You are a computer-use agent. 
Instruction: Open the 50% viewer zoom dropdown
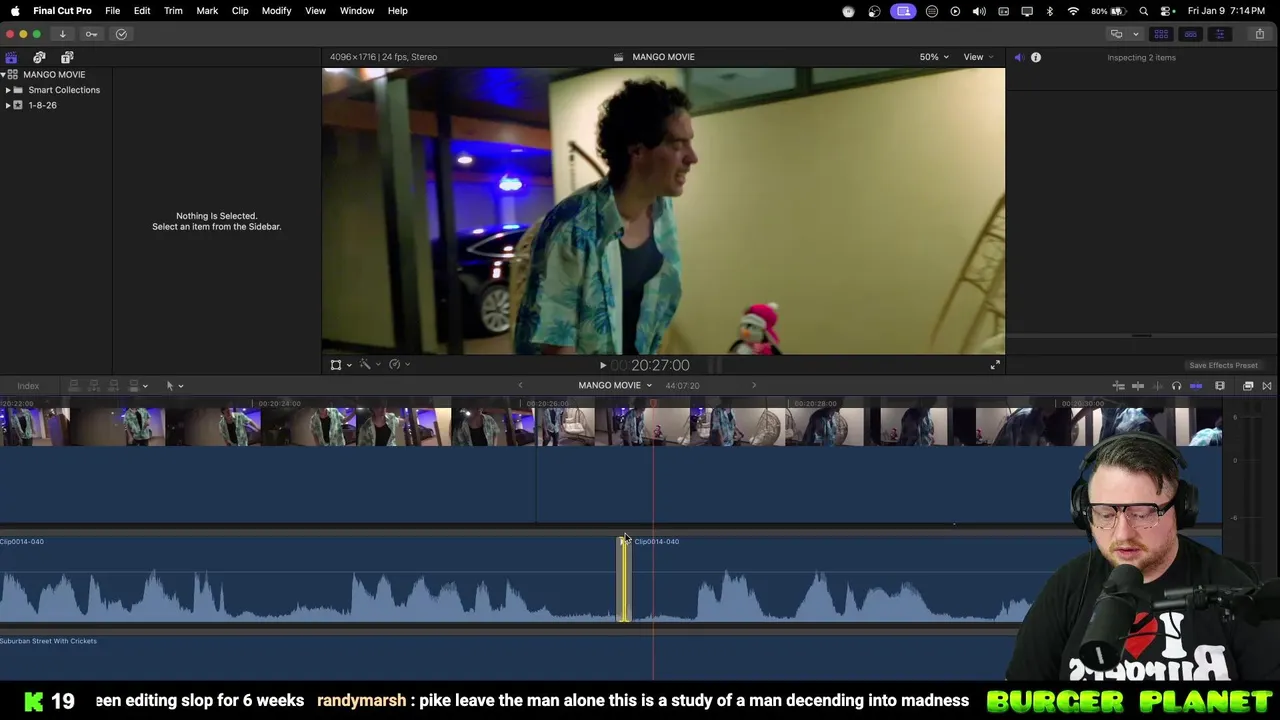(x=933, y=57)
